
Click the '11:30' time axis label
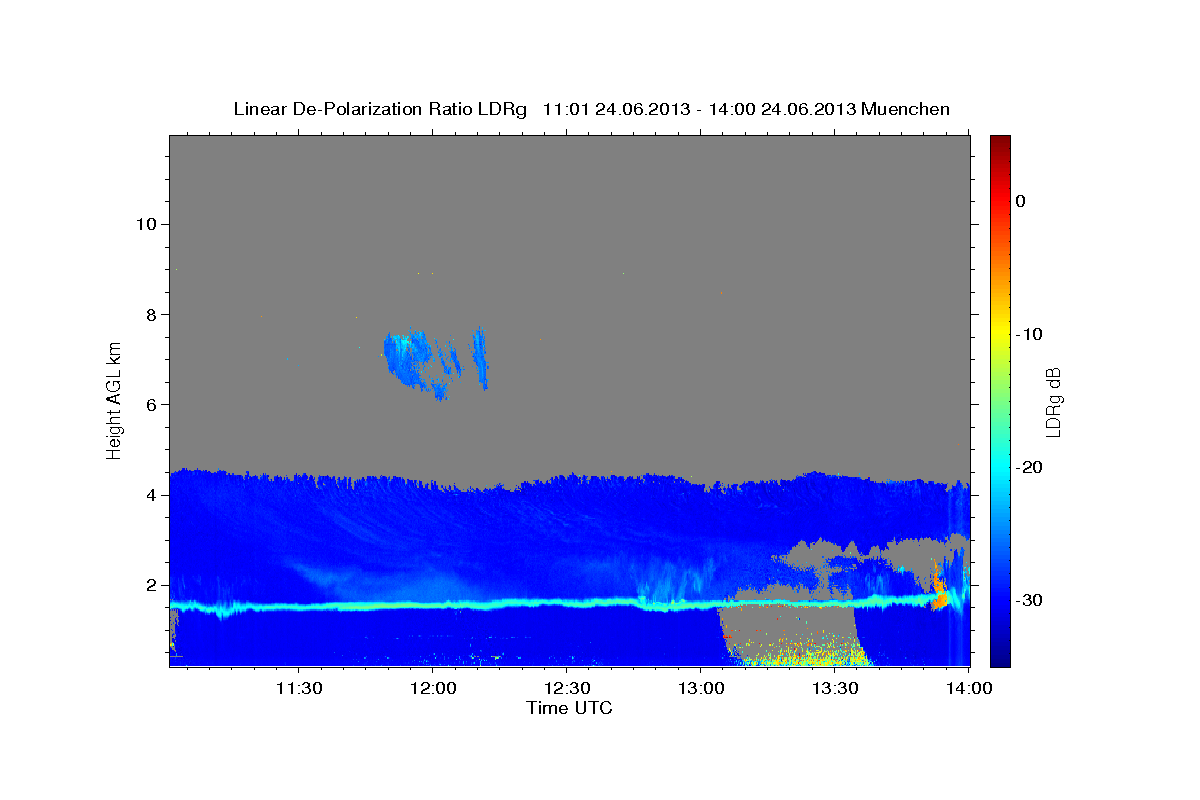pyautogui.click(x=298, y=689)
